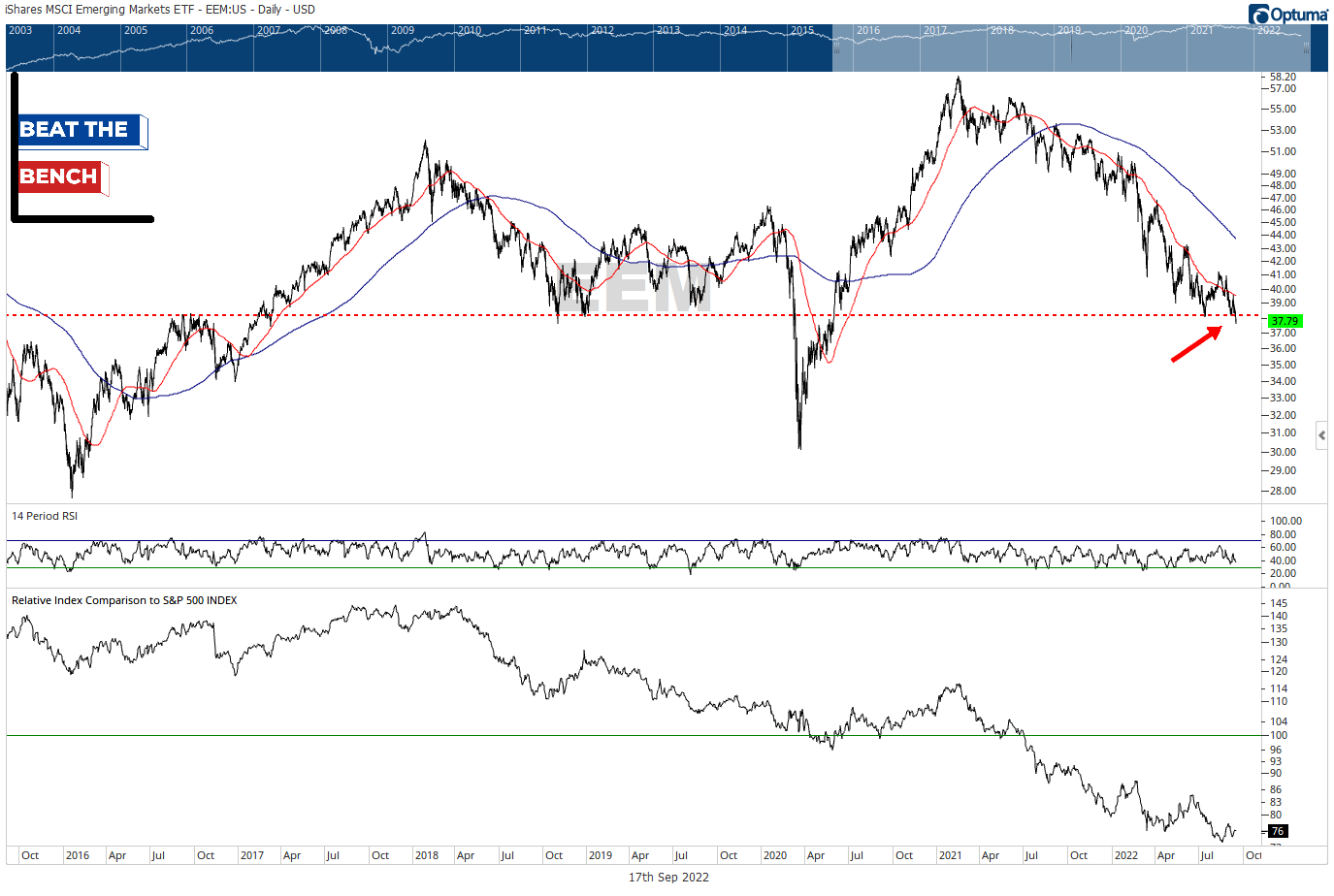Click the 58.20 price axis label
The image size is (1334, 896).
tap(1284, 77)
